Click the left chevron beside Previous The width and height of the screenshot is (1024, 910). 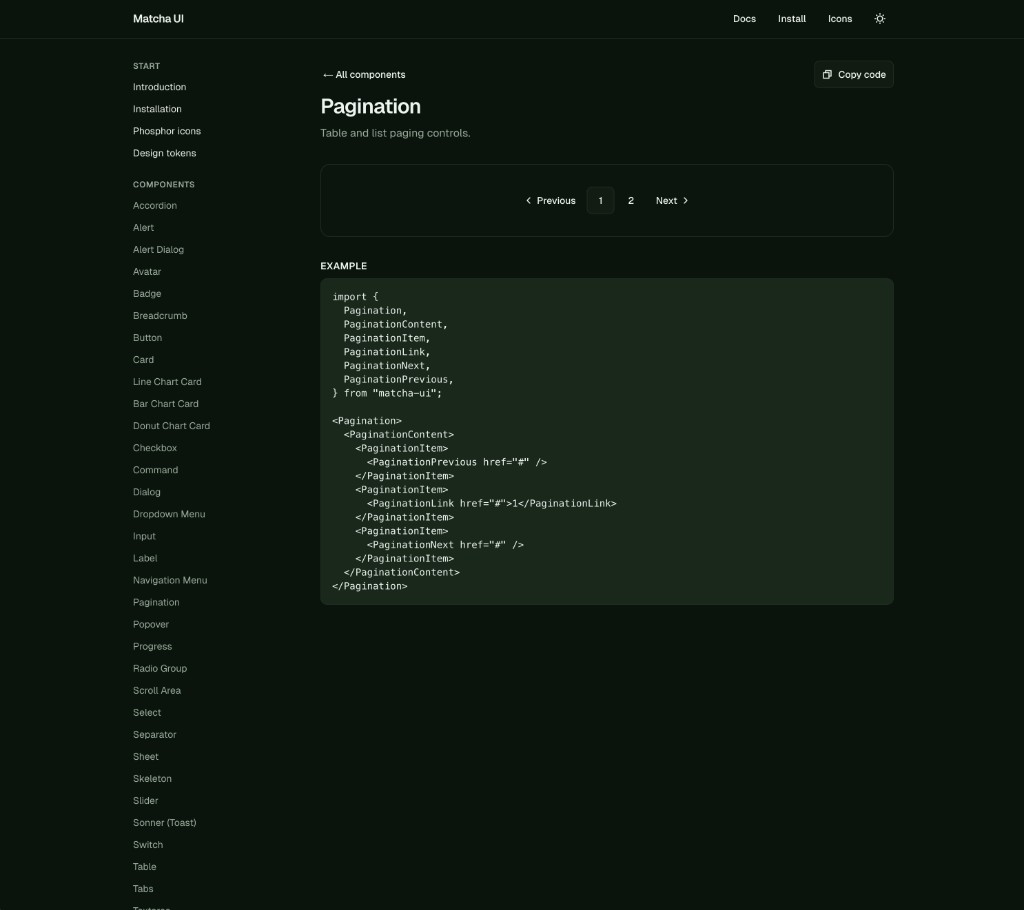(528, 200)
